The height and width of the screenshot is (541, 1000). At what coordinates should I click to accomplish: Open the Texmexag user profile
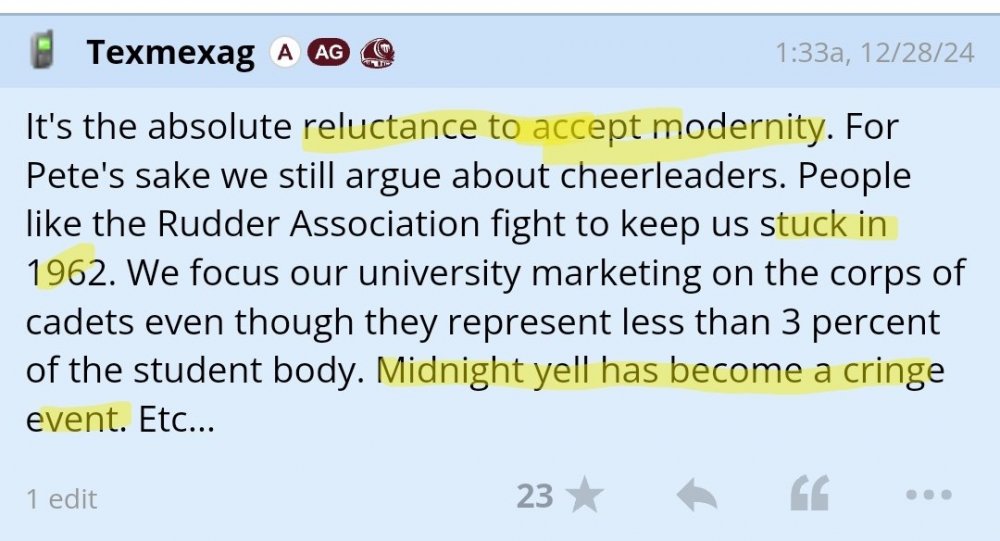170,52
